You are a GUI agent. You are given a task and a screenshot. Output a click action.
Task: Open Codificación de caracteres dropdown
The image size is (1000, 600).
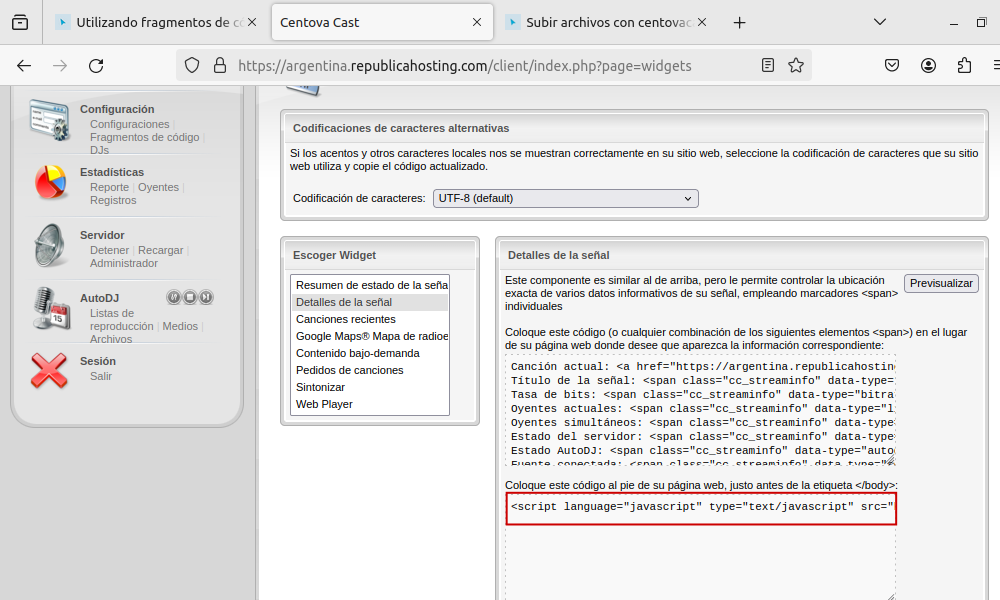566,198
